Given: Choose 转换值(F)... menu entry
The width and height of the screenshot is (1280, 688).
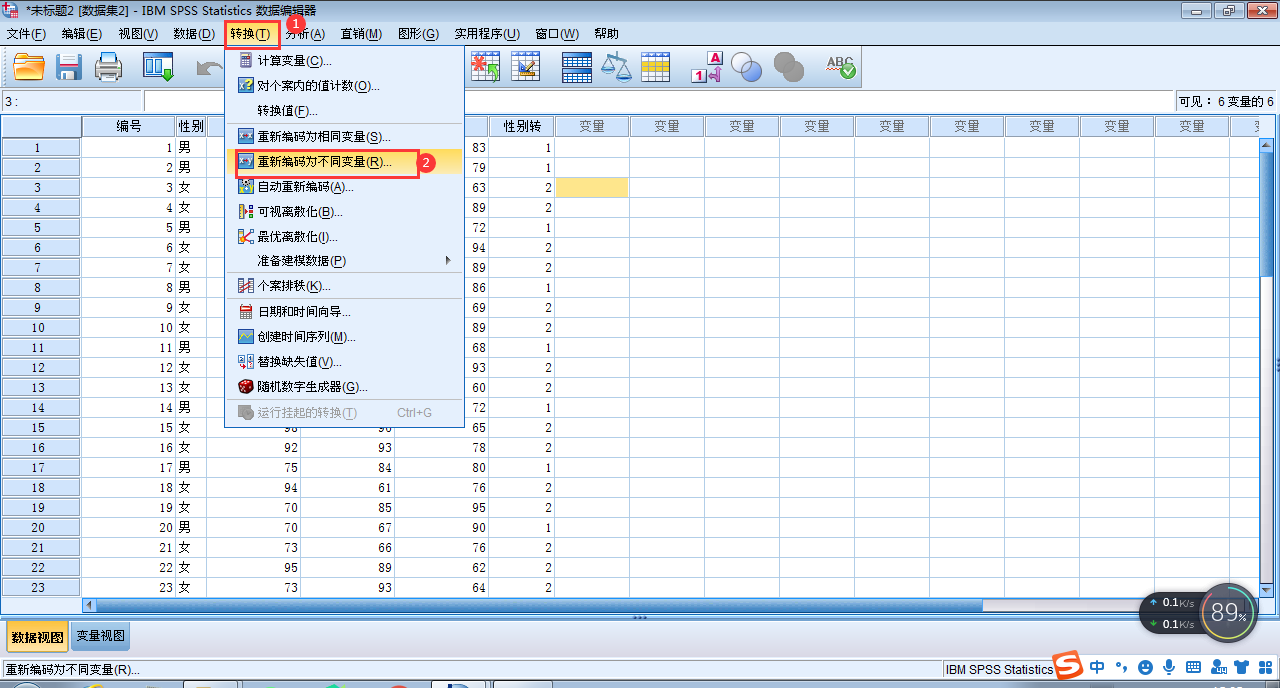Looking at the screenshot, I should [344, 111].
